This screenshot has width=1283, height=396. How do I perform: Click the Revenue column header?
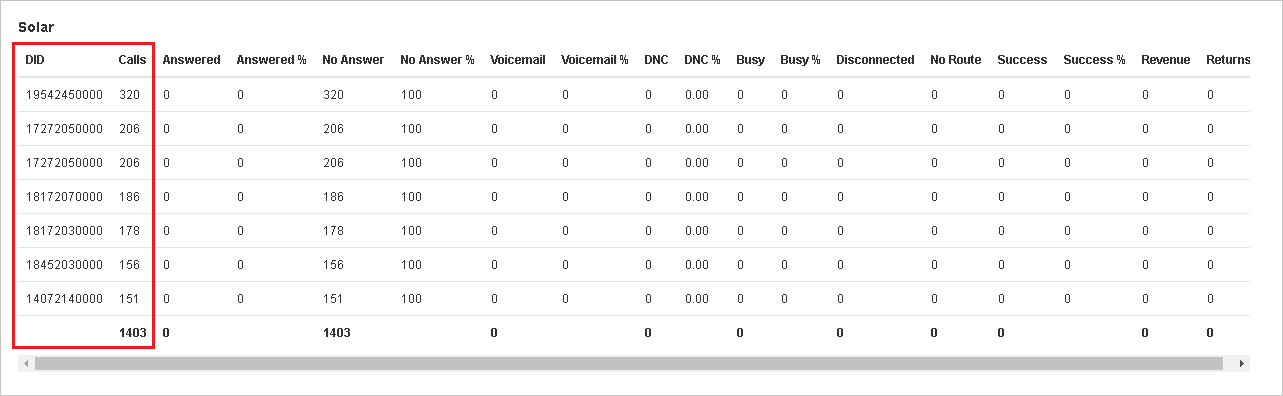[1166, 60]
